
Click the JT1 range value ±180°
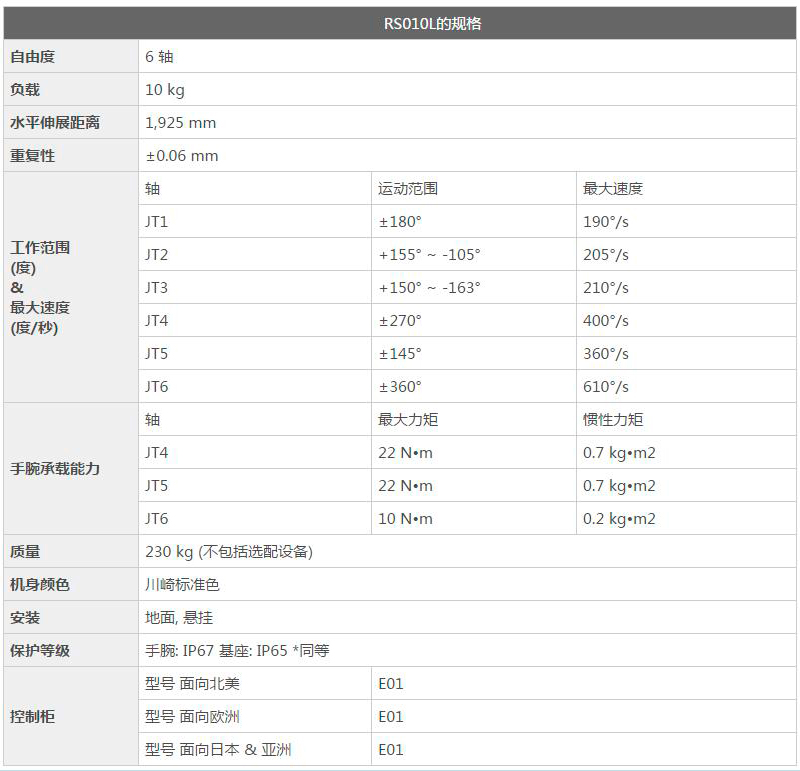click(400, 221)
